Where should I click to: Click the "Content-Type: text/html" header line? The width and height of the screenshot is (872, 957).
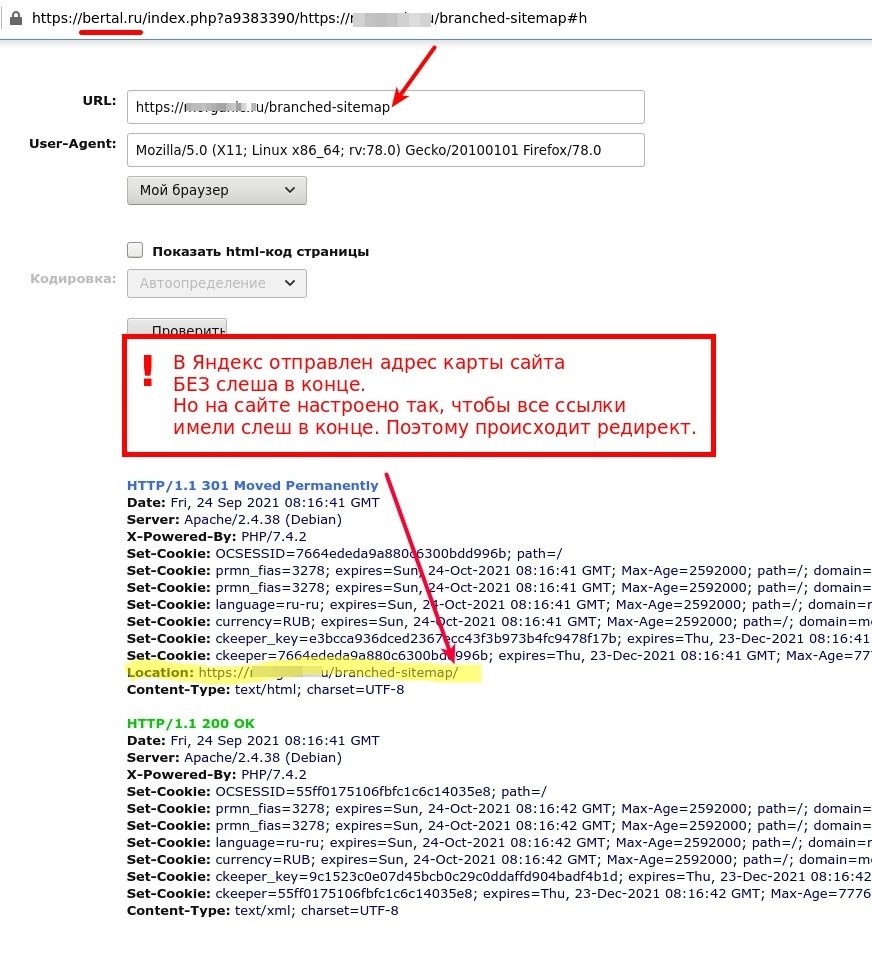(x=265, y=690)
